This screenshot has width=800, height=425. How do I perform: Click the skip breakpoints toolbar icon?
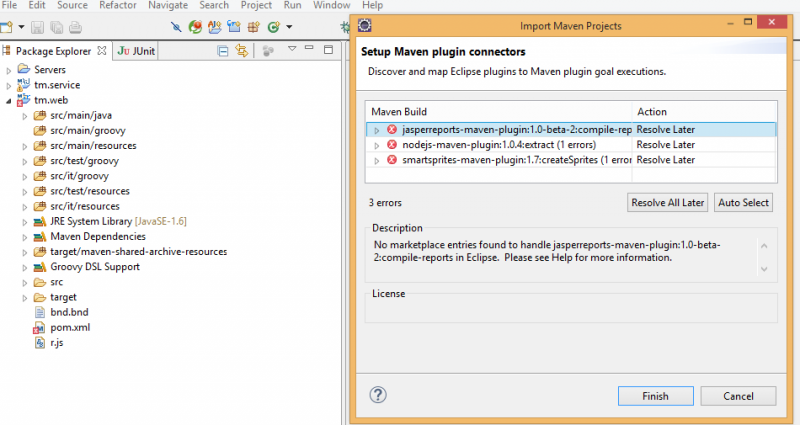[176, 27]
